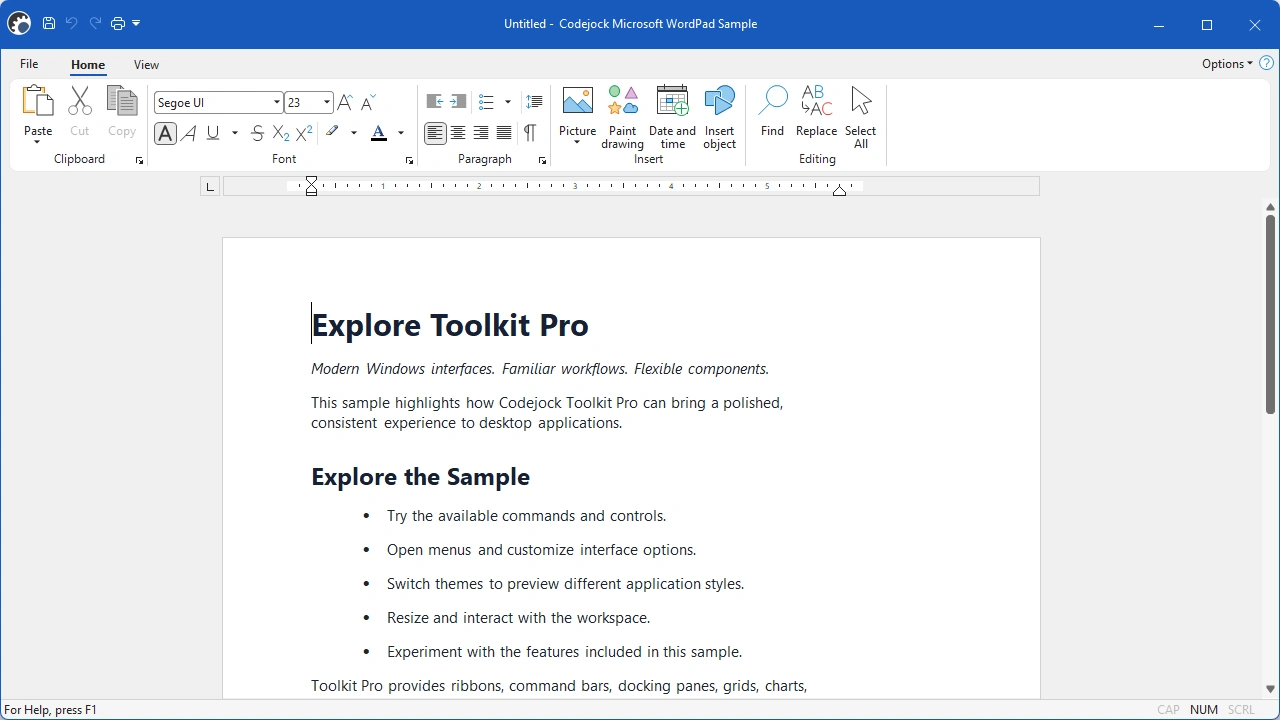Toggle bold formatting
The image size is (1280, 720).
(166, 133)
